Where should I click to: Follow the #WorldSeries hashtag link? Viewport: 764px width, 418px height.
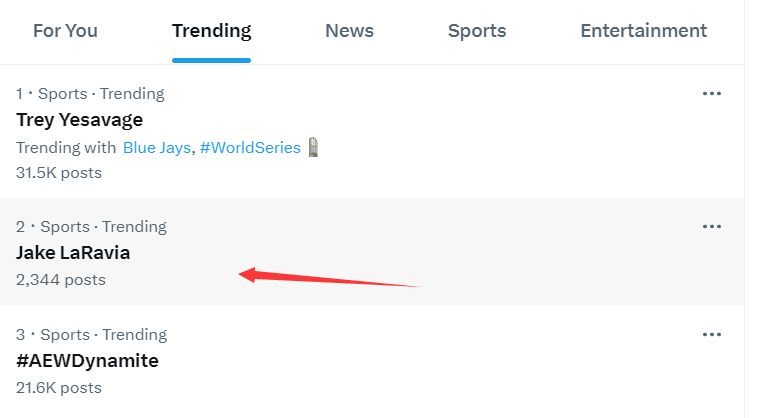click(x=250, y=147)
